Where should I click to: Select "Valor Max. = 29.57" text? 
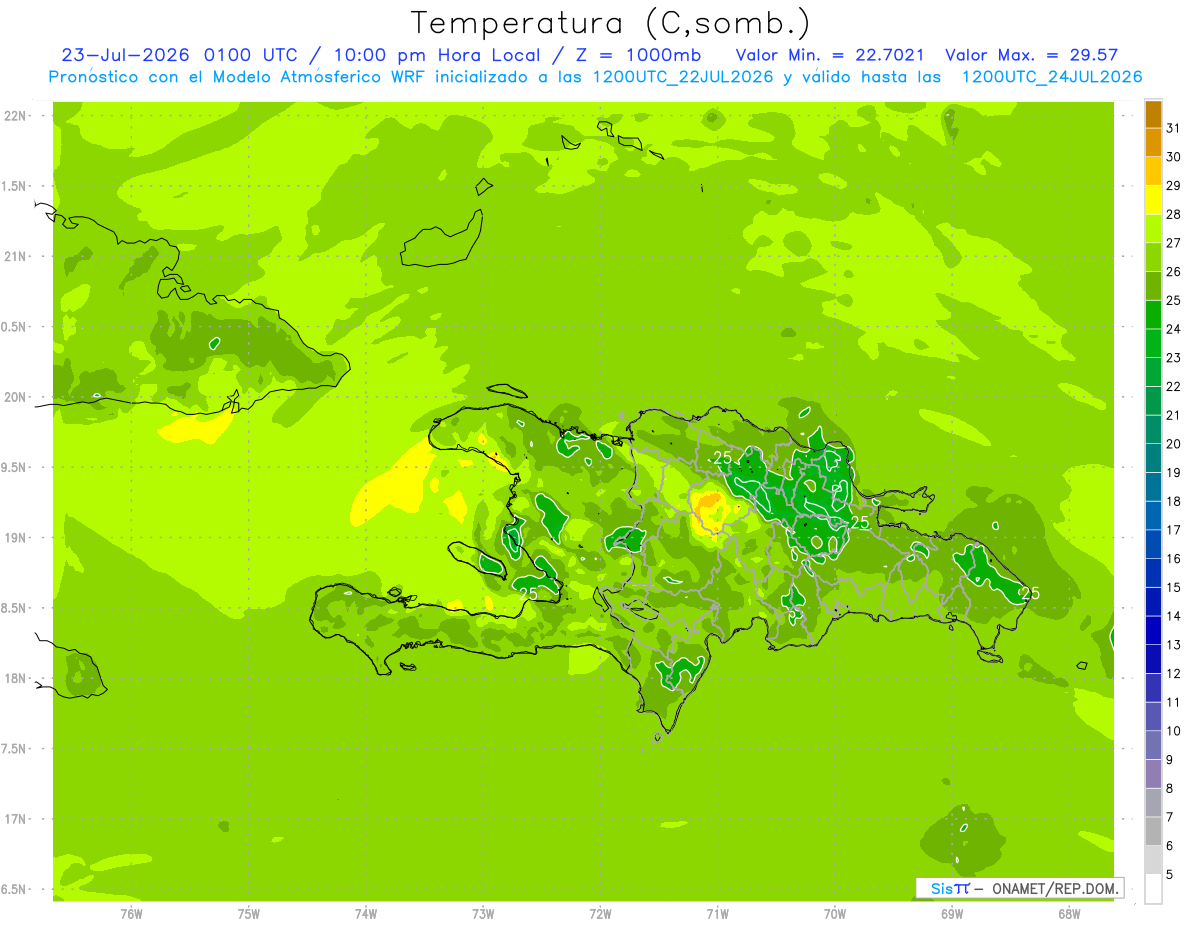(1031, 55)
